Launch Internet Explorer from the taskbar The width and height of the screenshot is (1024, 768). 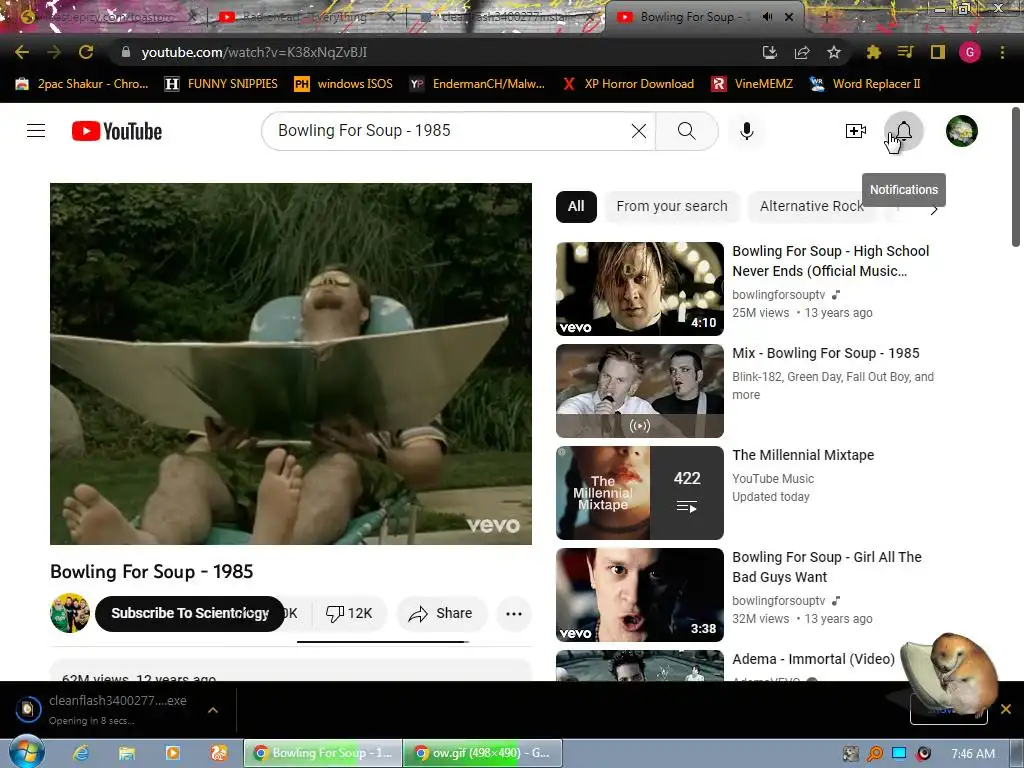(x=81, y=754)
